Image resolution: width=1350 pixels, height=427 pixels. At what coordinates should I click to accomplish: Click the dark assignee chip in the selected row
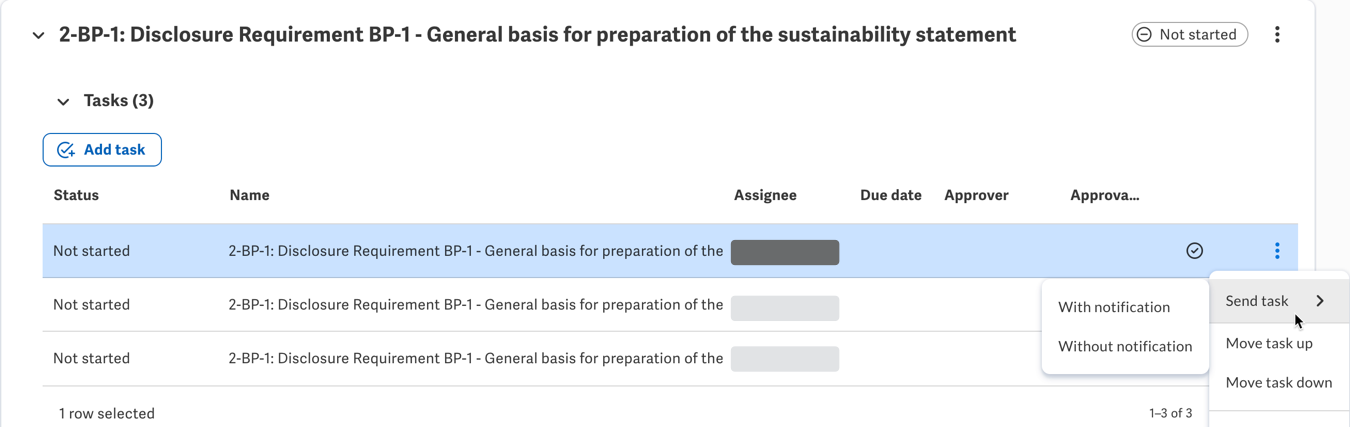point(785,252)
